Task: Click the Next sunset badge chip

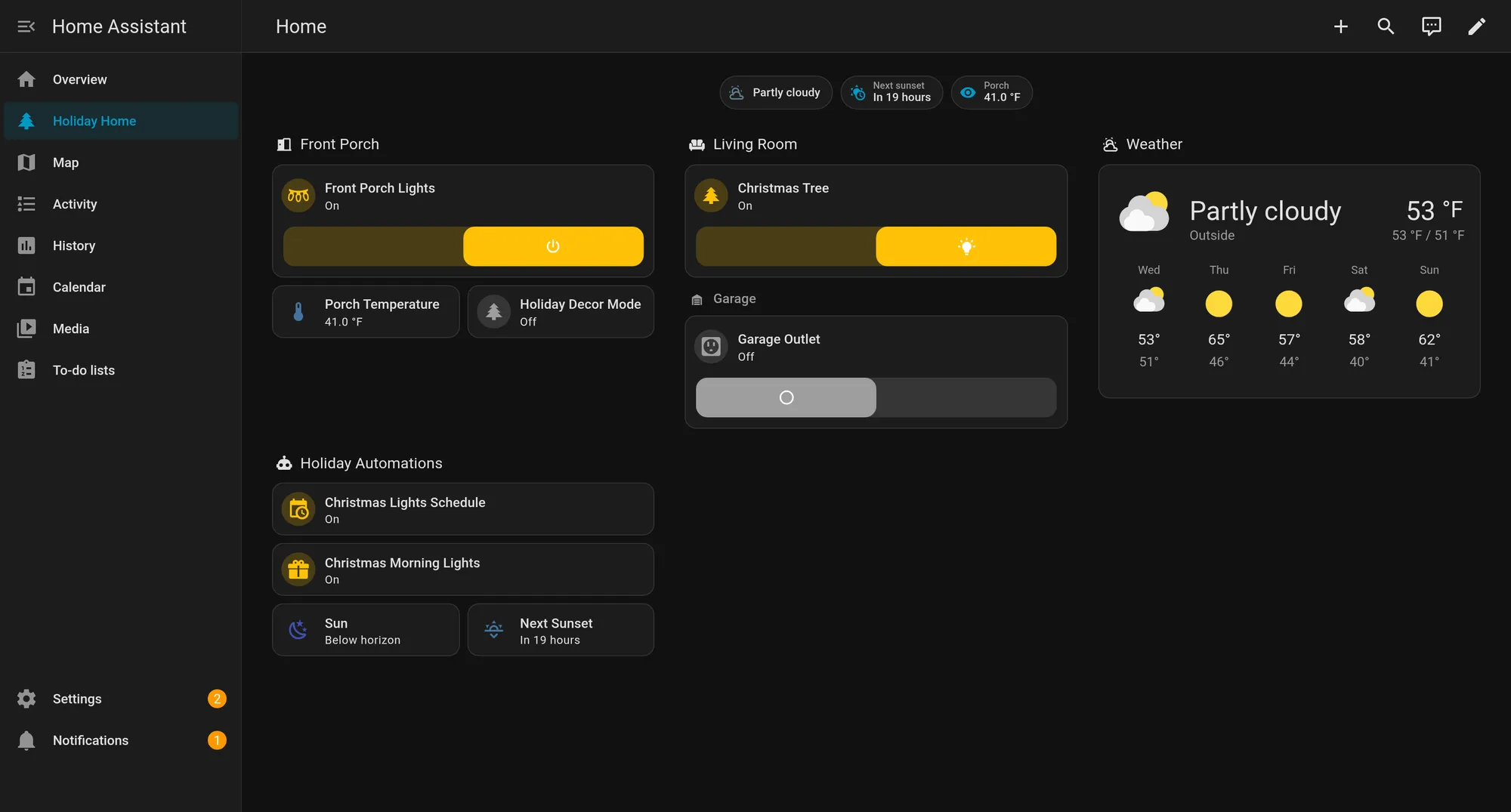Action: 891,92
